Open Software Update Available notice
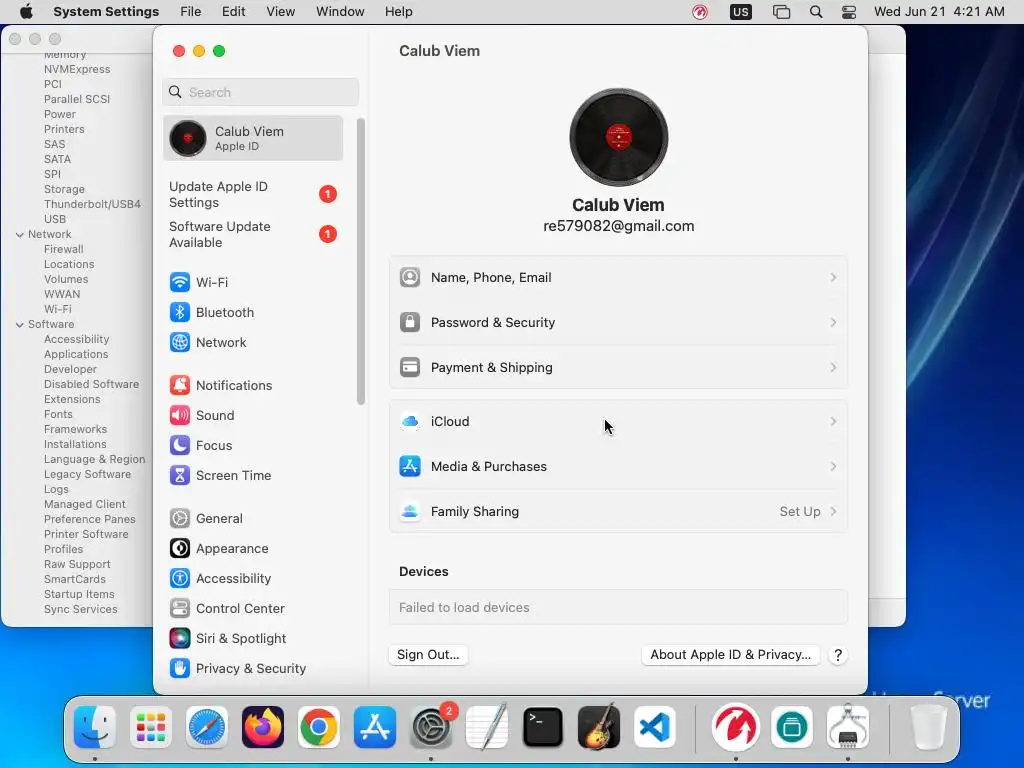Screen dimensions: 1024x768 (253, 234)
